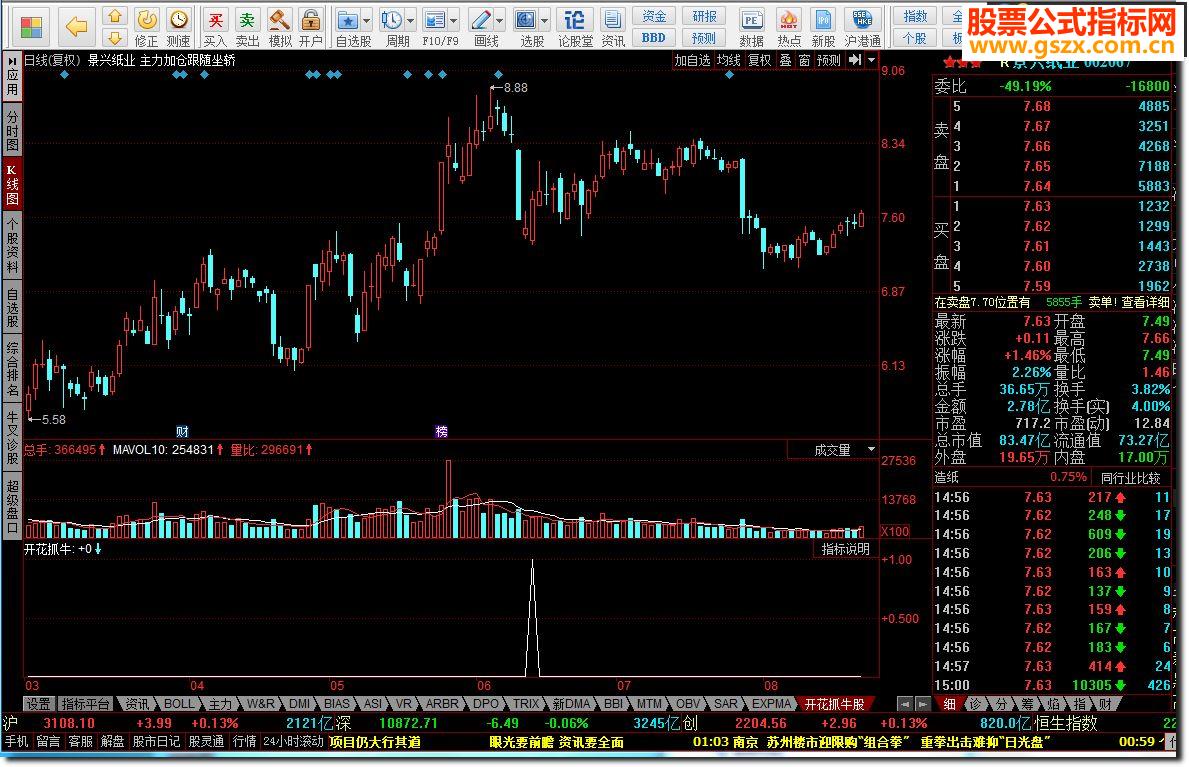This screenshot has width=1189, height=767.
Task: Open the 测速 speed test clock
Action: click(x=178, y=27)
